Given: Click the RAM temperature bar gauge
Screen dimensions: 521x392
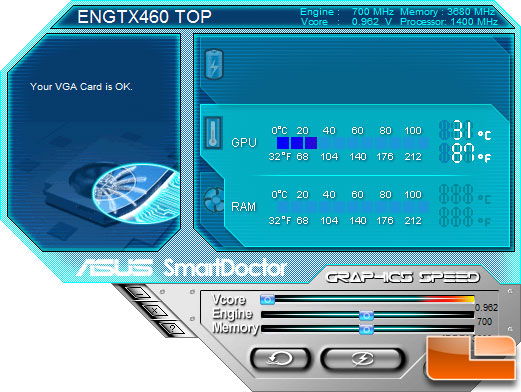Looking at the screenshot, I should click(353, 207).
